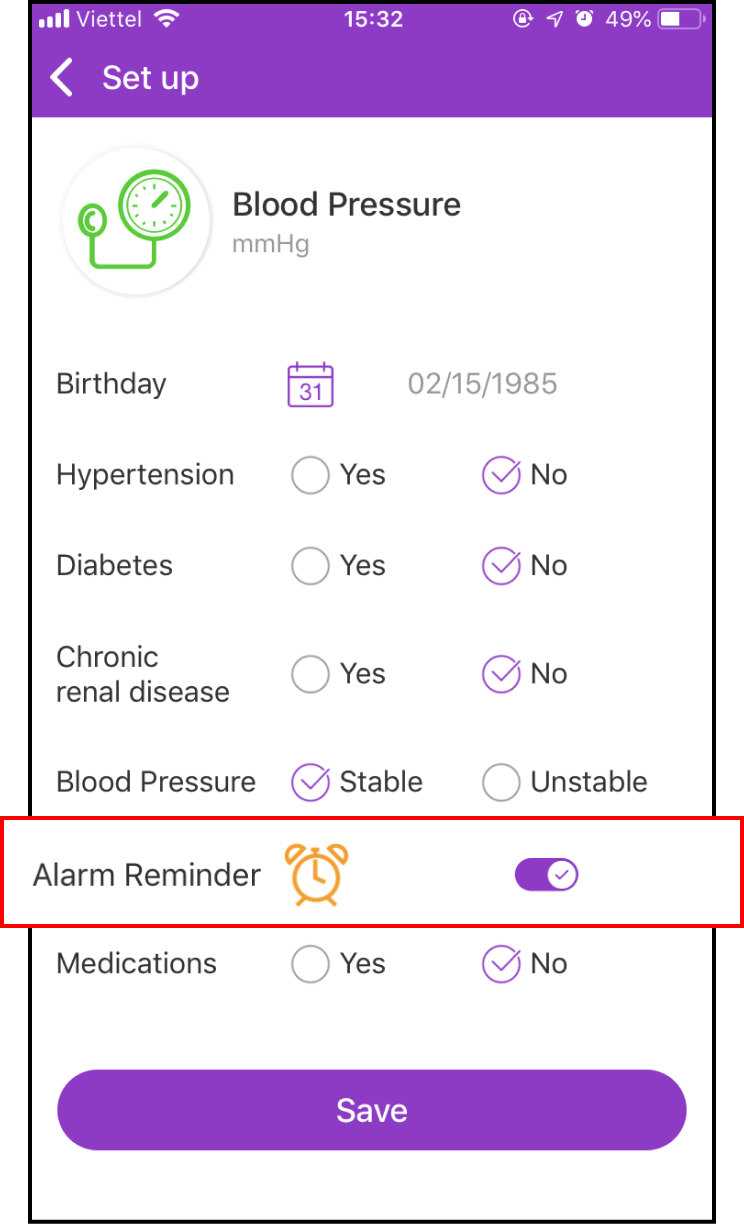744x1224 pixels.
Task: Tap the Wi-Fi icon in status bar
Action: coord(167,19)
